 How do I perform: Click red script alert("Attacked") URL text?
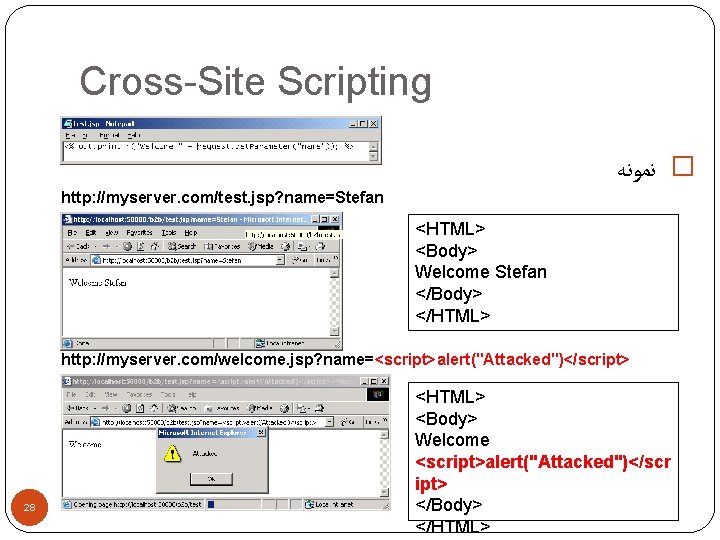(501, 359)
